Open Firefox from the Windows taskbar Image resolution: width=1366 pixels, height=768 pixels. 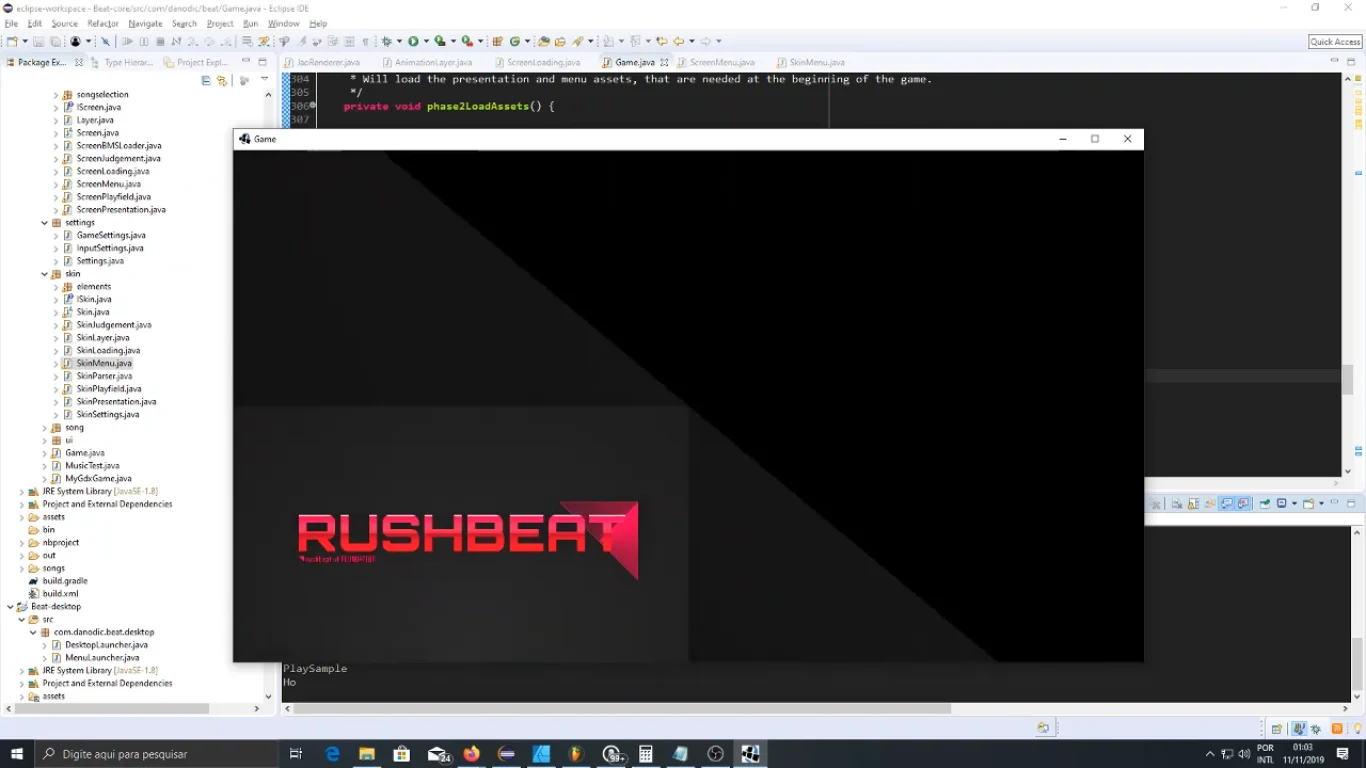click(x=471, y=754)
